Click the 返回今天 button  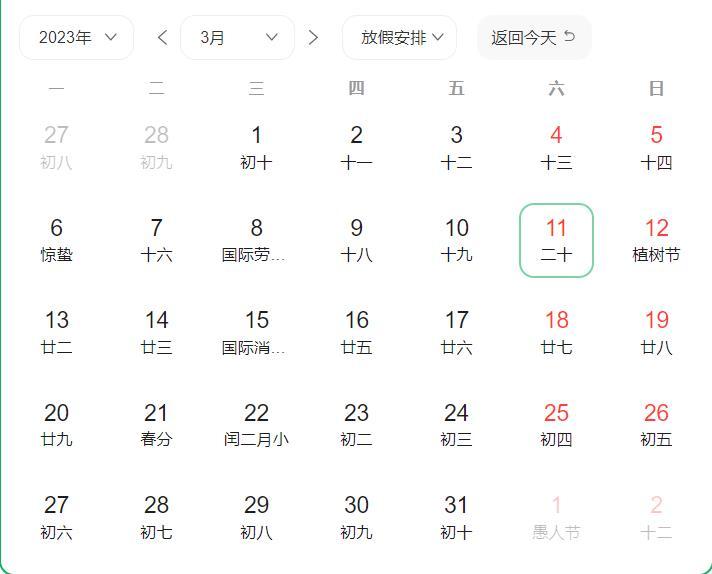pyautogui.click(x=534, y=38)
